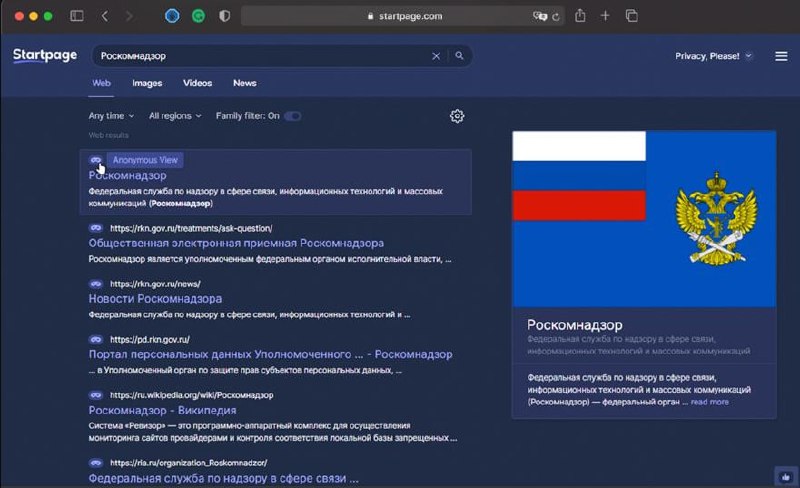Screen dimensions: 800x488
Task: Toggle the Safari sidebar icon
Action: click(77, 16)
